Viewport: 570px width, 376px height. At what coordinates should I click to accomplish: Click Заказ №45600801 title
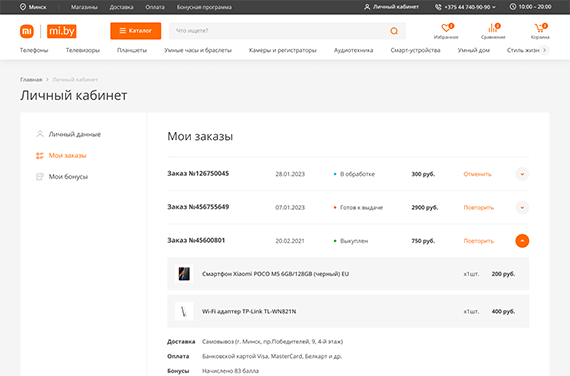(x=196, y=240)
